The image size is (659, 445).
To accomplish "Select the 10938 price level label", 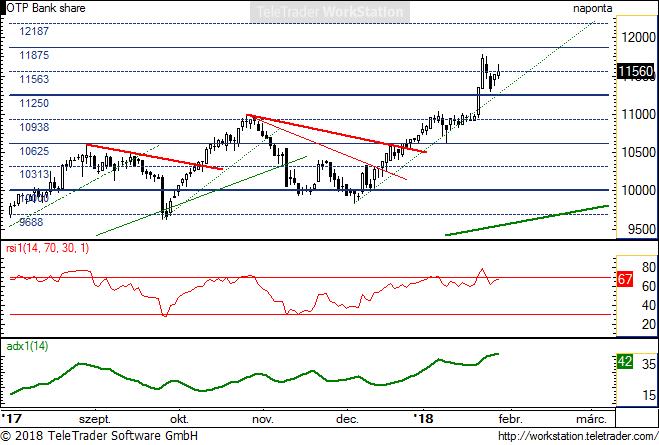I will [34, 127].
